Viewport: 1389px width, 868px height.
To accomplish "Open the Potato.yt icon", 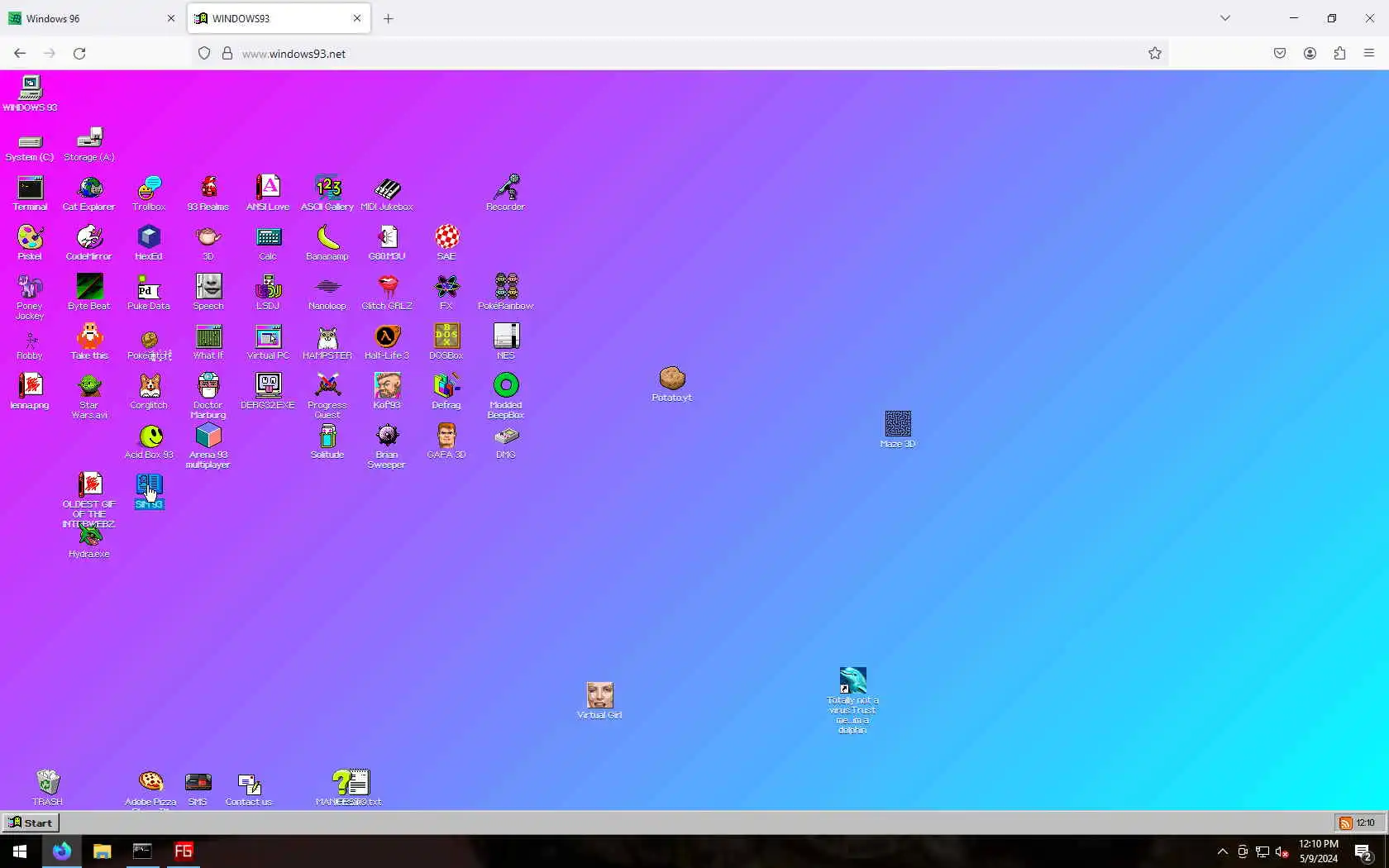I will (x=672, y=384).
